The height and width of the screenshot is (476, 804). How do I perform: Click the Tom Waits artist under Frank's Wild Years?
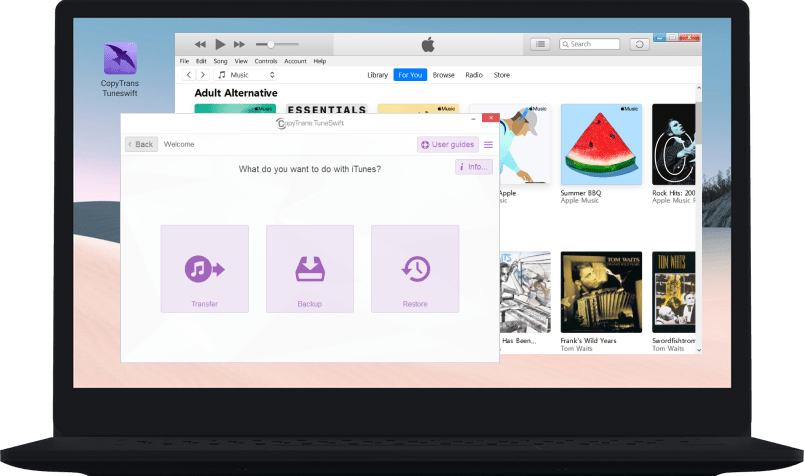point(576,348)
